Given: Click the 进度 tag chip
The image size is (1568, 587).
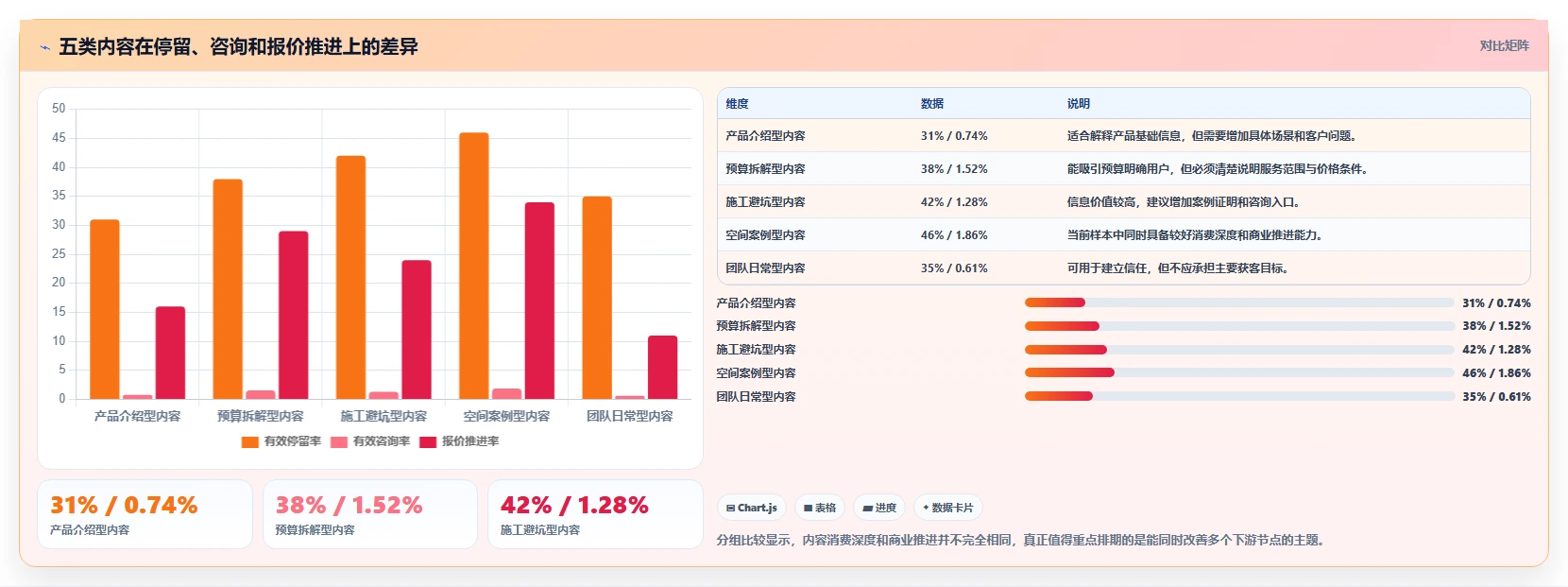Looking at the screenshot, I should click(x=879, y=508).
